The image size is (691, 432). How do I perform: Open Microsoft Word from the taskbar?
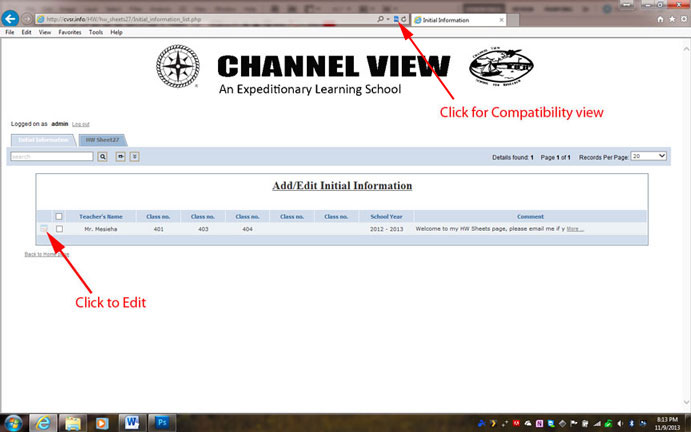pyautogui.click(x=131, y=421)
